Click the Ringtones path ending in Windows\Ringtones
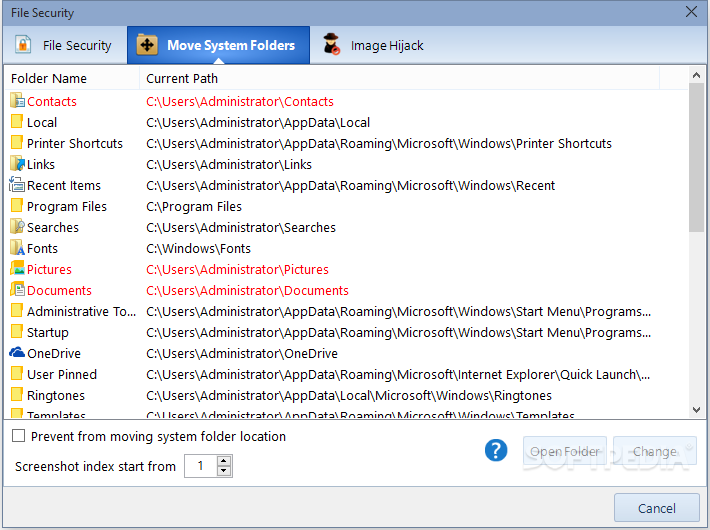The width and height of the screenshot is (710, 530). [349, 395]
